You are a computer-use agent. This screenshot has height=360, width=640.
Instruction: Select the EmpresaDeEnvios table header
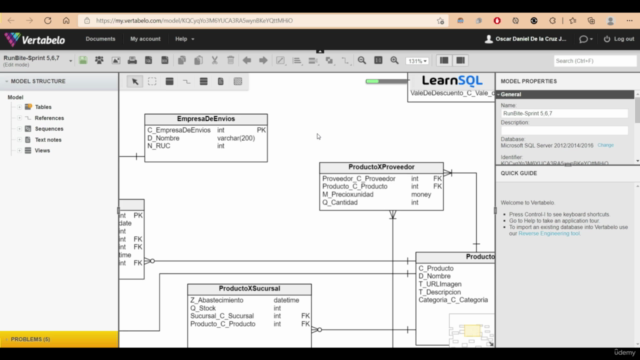pos(206,119)
